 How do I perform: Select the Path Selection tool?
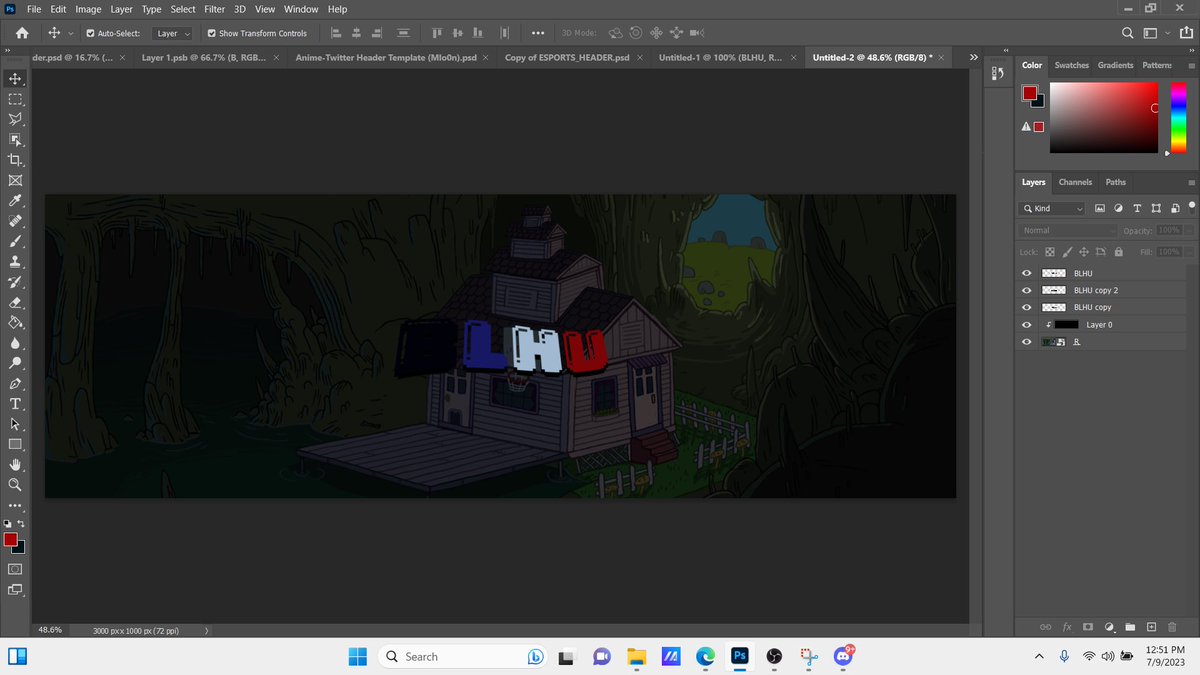pyautogui.click(x=16, y=424)
